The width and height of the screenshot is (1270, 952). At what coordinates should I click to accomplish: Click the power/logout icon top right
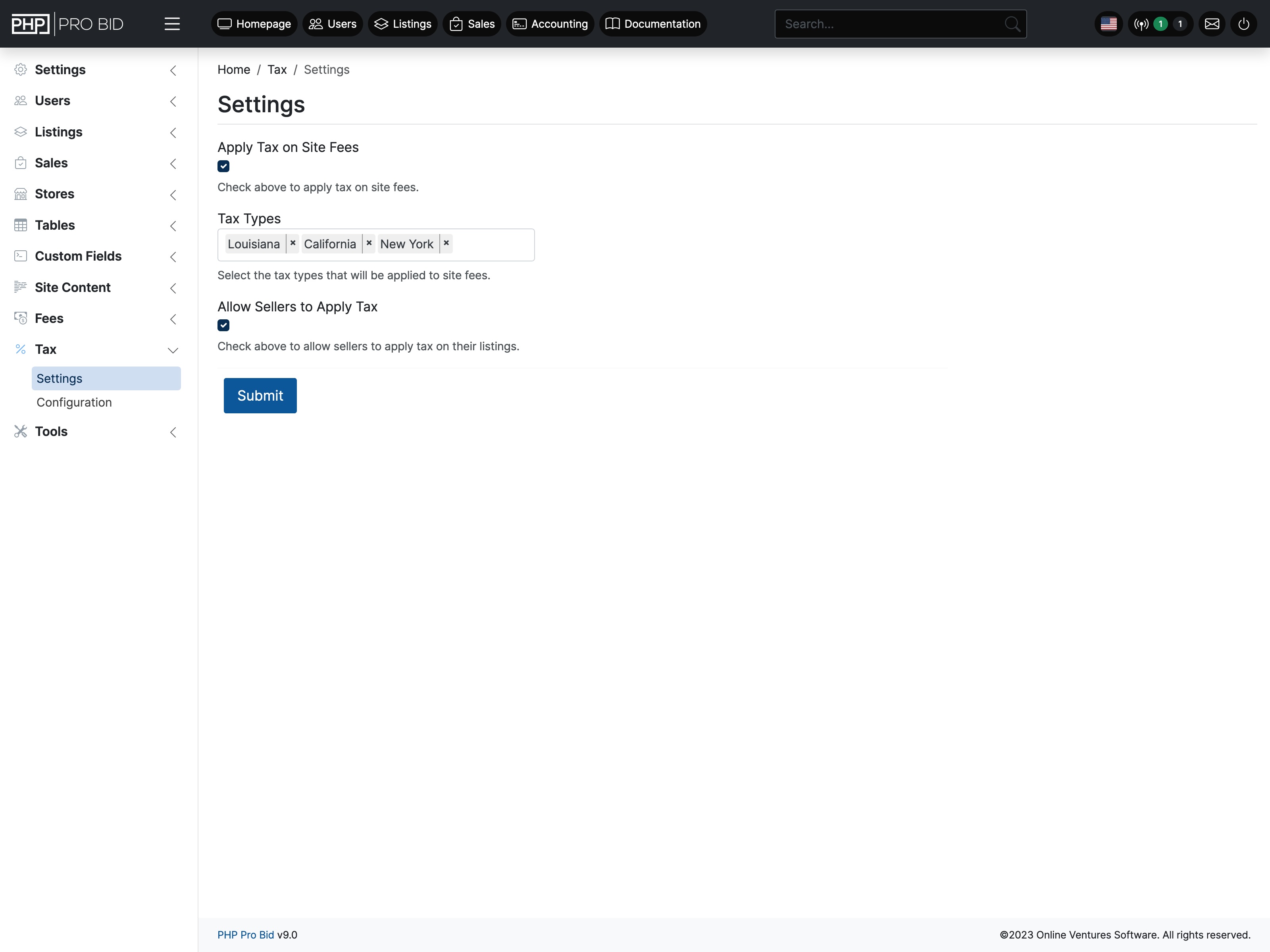pyautogui.click(x=1244, y=23)
